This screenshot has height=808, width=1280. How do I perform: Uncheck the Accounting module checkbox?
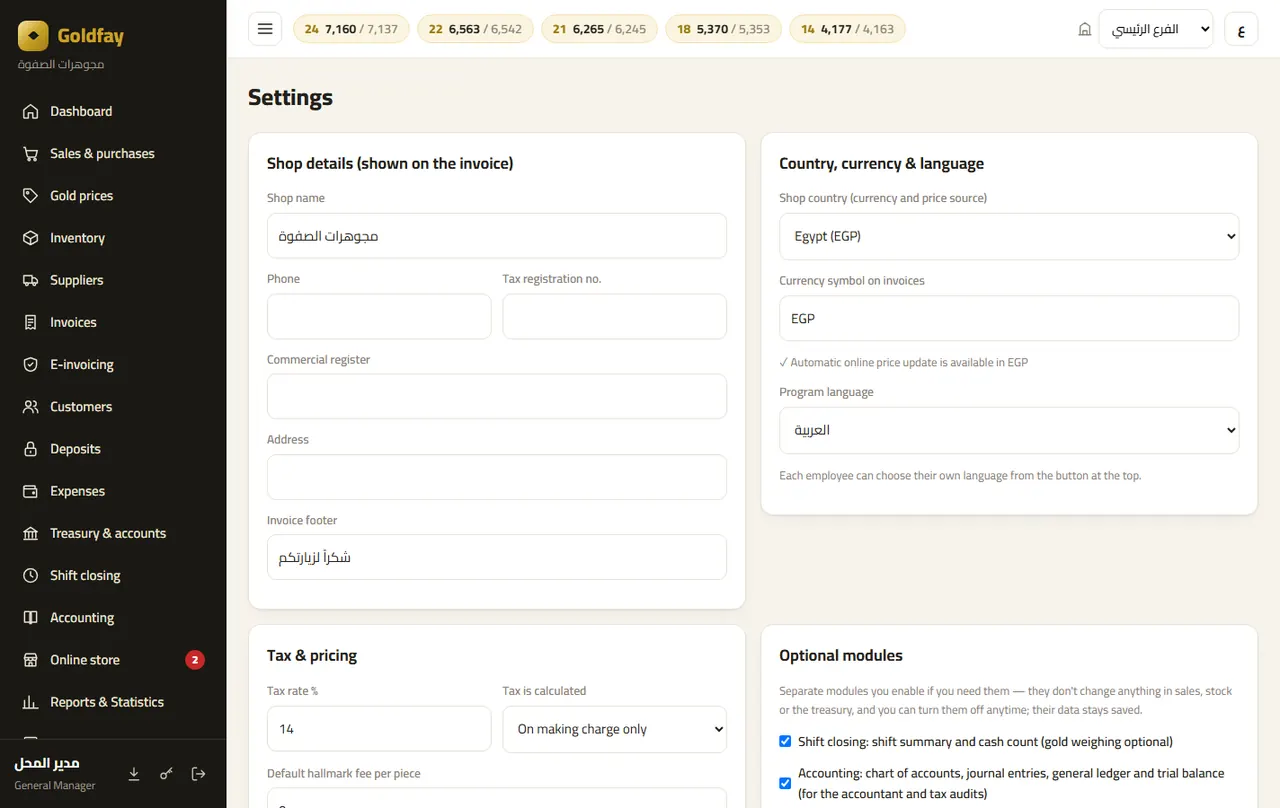coord(785,783)
